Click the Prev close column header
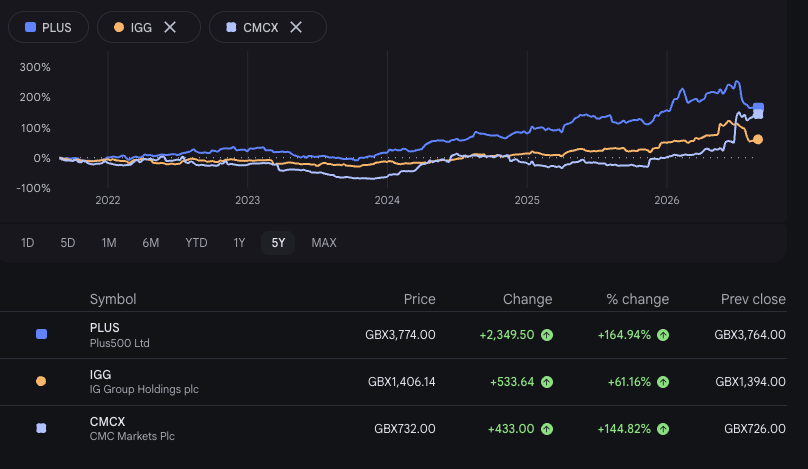This screenshot has height=469, width=808. [753, 299]
